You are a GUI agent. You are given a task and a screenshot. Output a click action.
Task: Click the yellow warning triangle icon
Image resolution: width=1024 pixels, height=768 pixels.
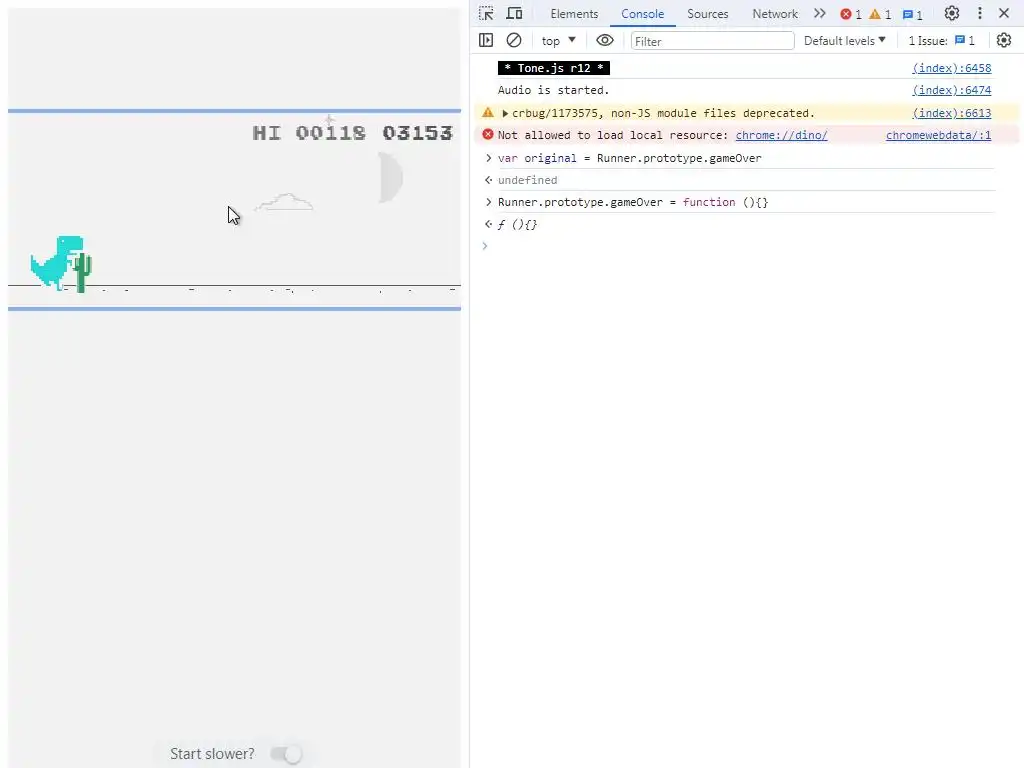[488, 112]
